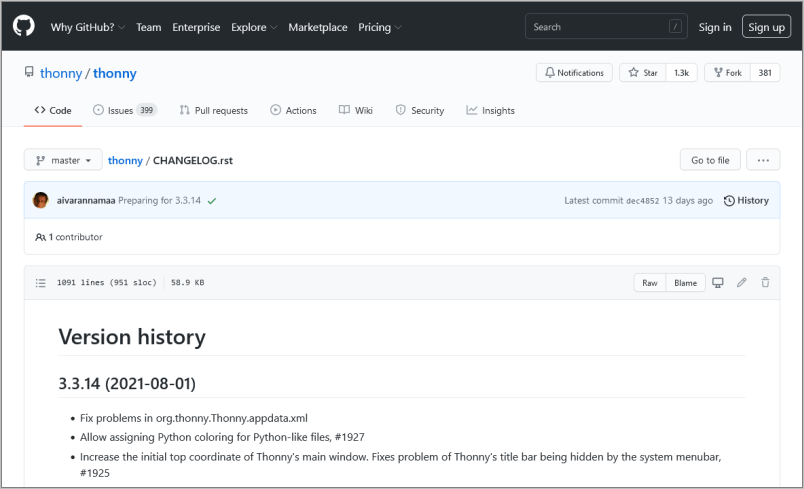Expand the Why GitHub? menu
The height and width of the screenshot is (489, 804).
coord(88,27)
